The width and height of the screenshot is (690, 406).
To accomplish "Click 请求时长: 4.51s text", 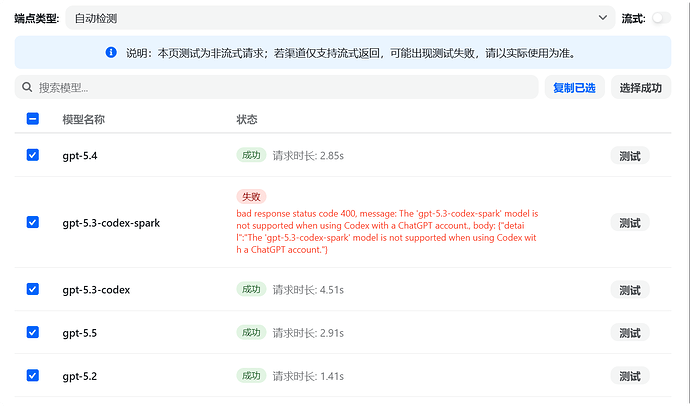I will (x=308, y=290).
